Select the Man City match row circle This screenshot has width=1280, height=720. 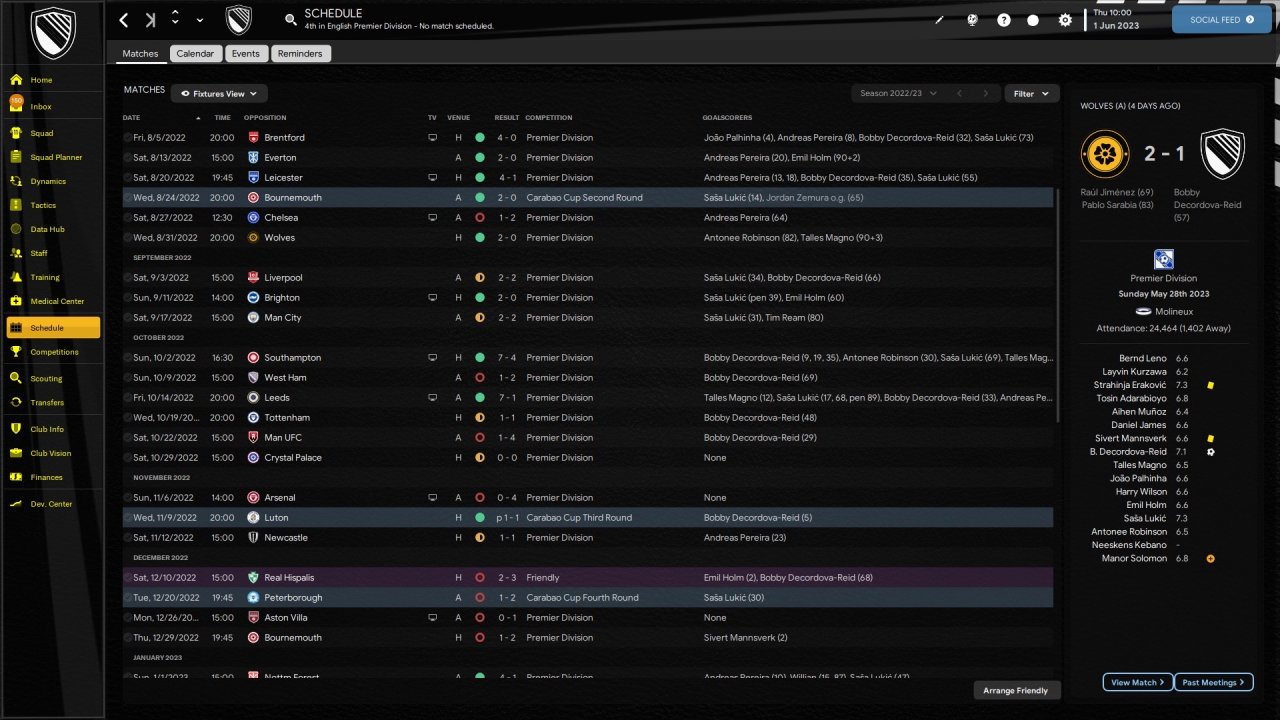[x=128, y=318]
